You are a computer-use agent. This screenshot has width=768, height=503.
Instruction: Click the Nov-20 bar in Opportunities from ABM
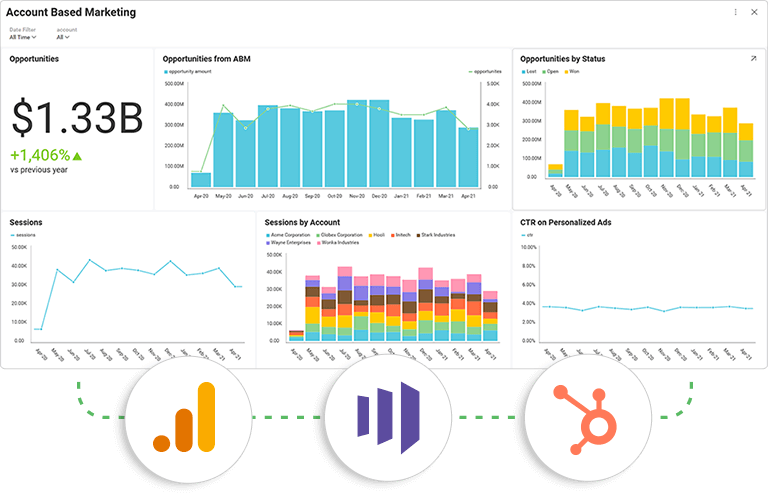[357, 144]
